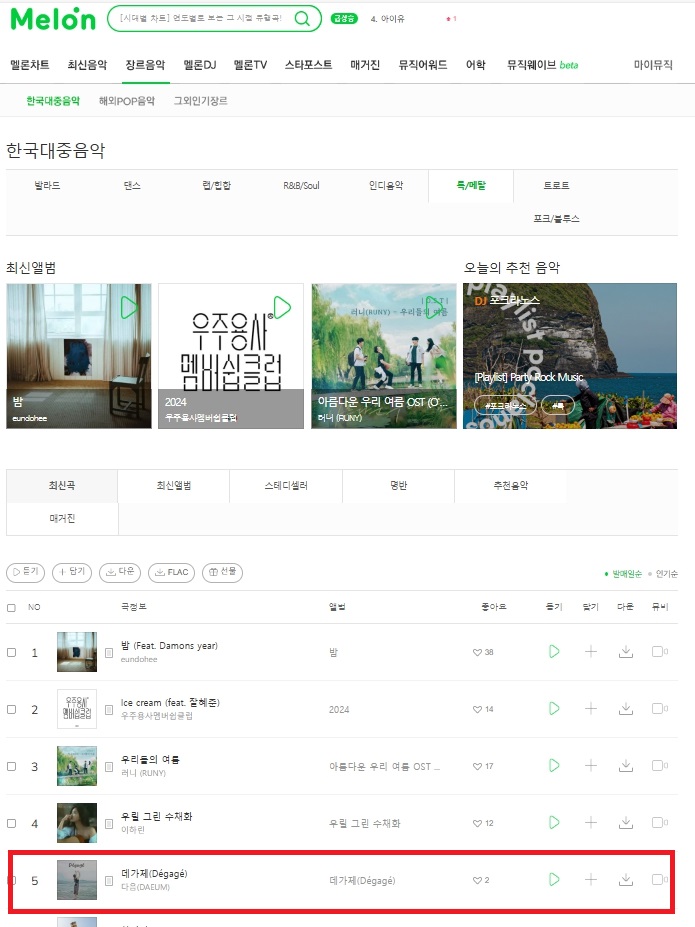
Task: Open the 해외POP음악 link
Action: click(127, 101)
